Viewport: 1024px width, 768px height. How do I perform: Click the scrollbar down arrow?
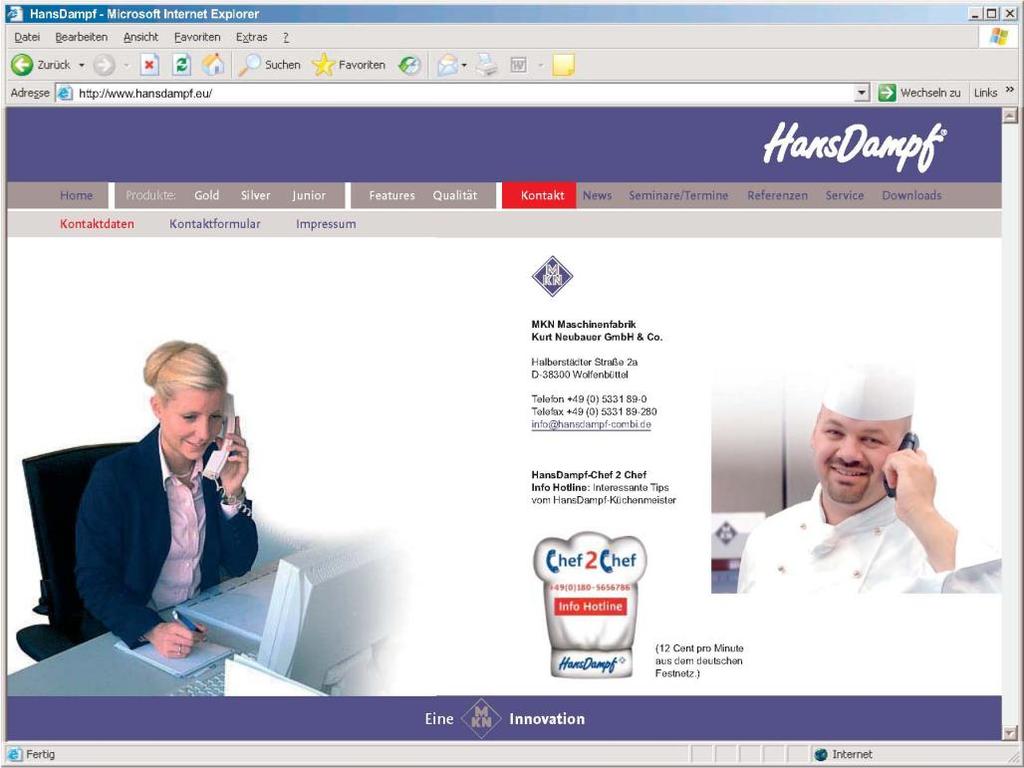point(1010,733)
